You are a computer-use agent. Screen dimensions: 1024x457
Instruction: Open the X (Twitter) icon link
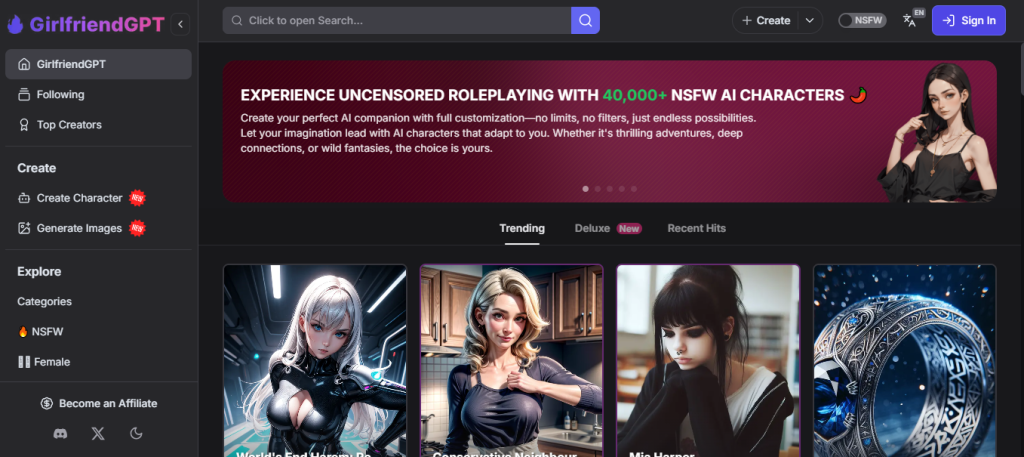(98, 433)
